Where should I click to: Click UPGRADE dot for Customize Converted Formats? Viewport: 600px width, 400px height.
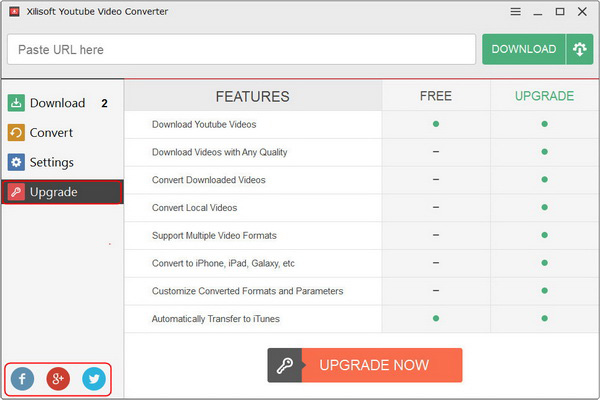pos(545,291)
